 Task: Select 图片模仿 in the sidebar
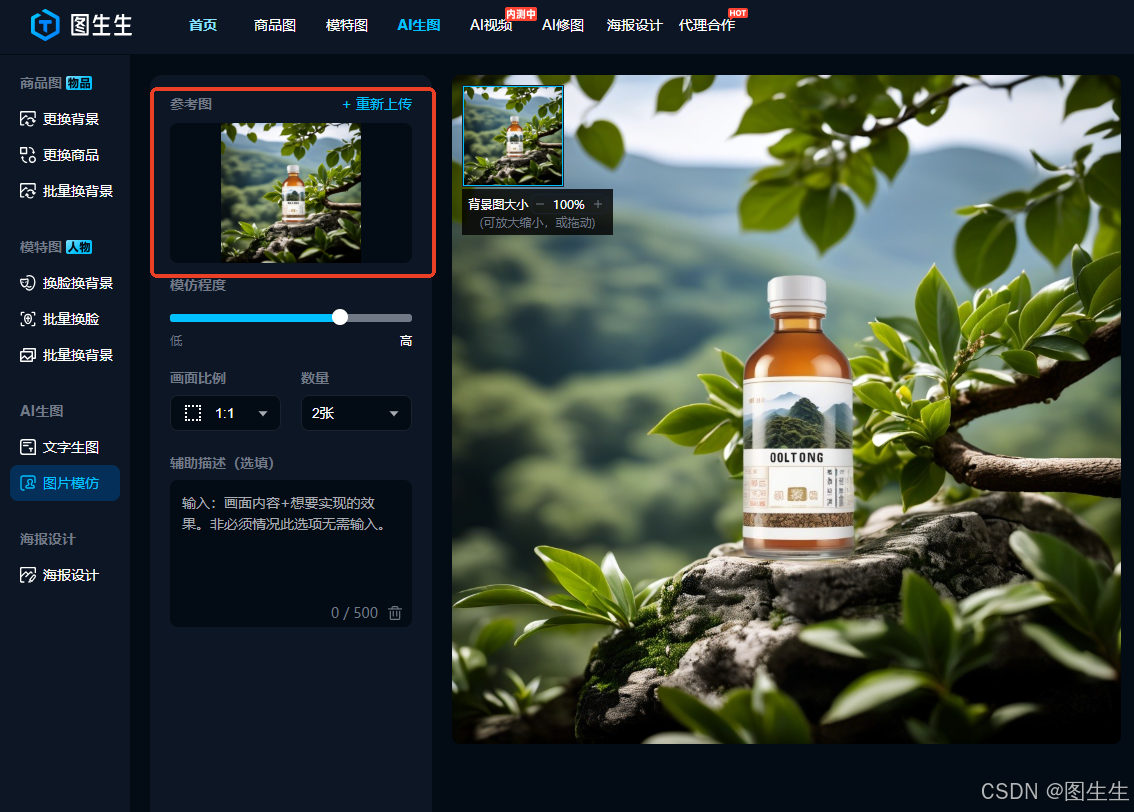tap(65, 483)
